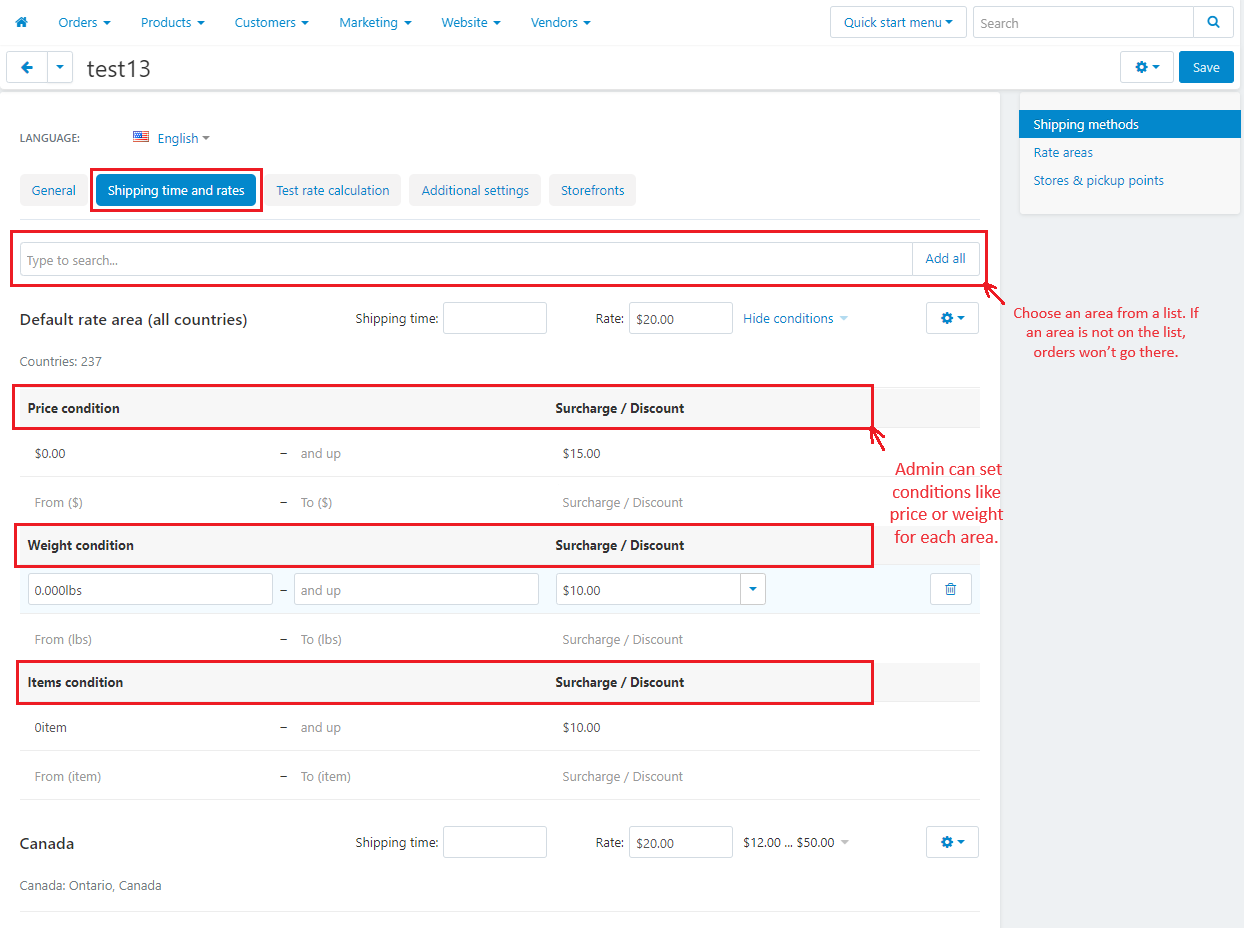Click the US flag language icon
Image resolution: width=1244 pixels, height=928 pixels.
click(141, 137)
